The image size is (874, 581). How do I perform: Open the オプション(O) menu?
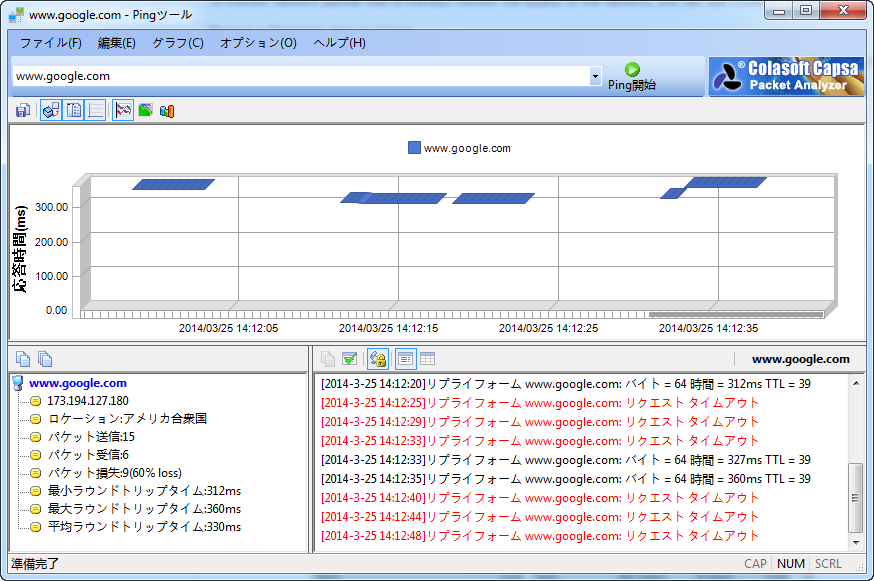coord(258,43)
